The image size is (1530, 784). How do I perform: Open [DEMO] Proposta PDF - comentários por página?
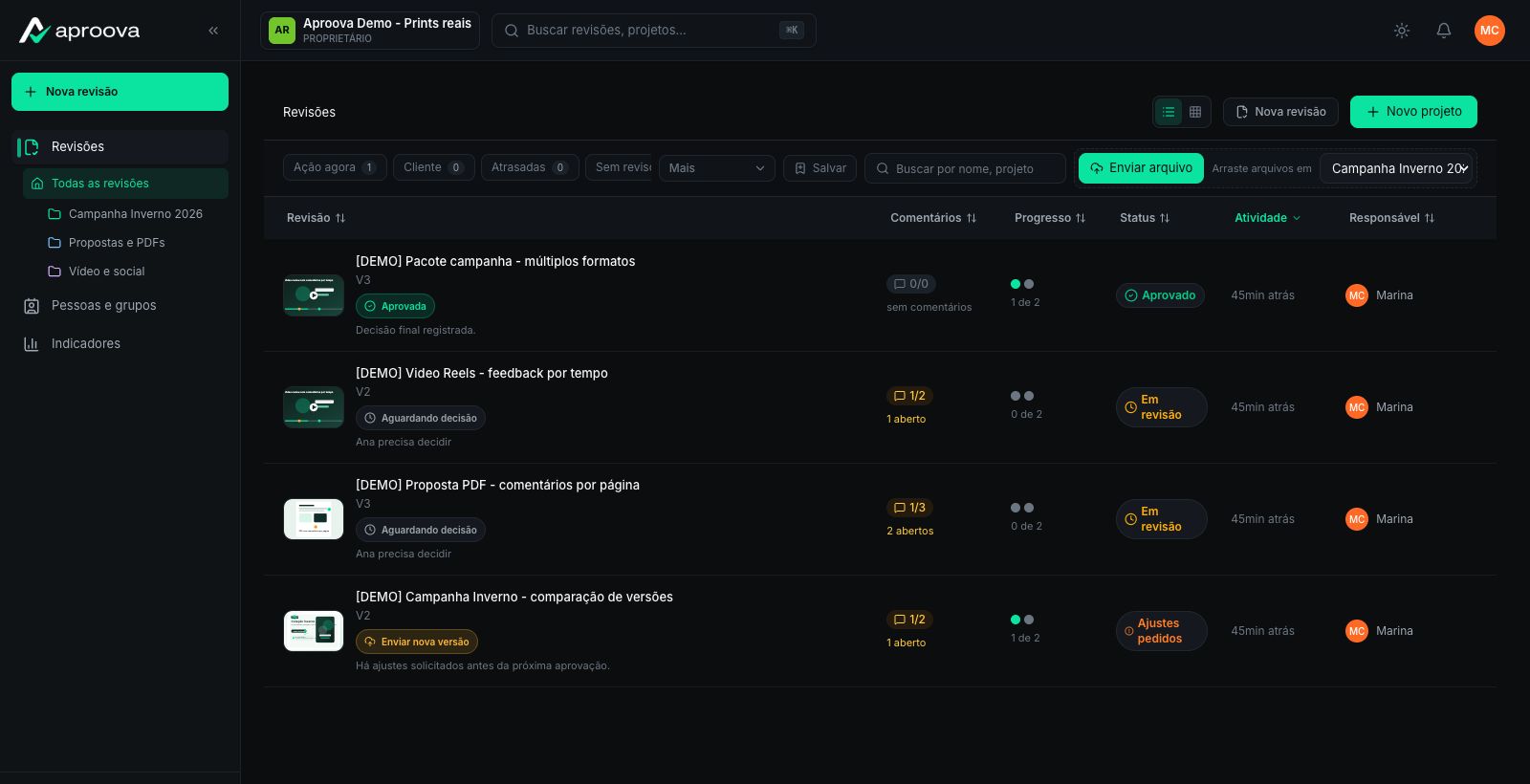coord(497,485)
